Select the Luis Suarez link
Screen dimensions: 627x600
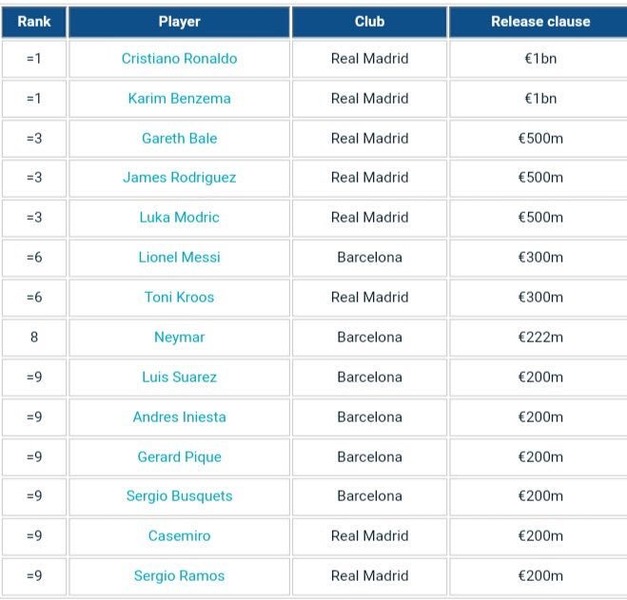pos(179,377)
